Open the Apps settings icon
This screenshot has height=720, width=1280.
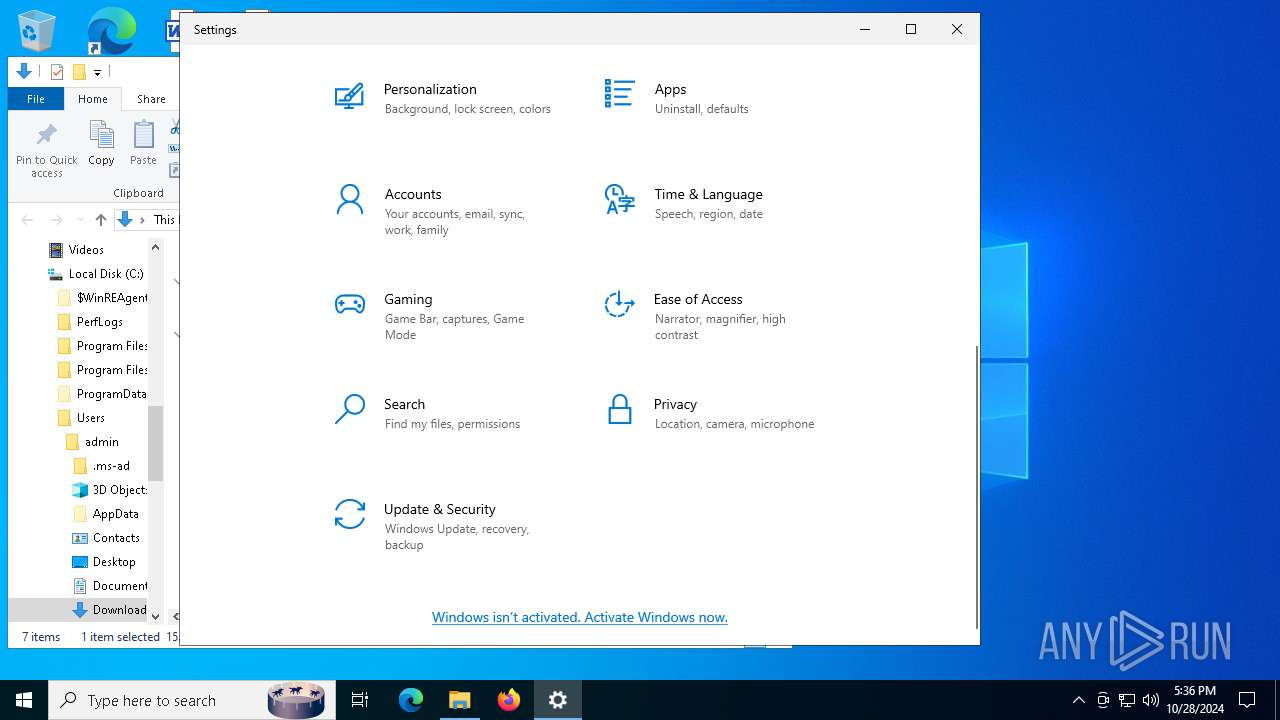tap(619, 94)
